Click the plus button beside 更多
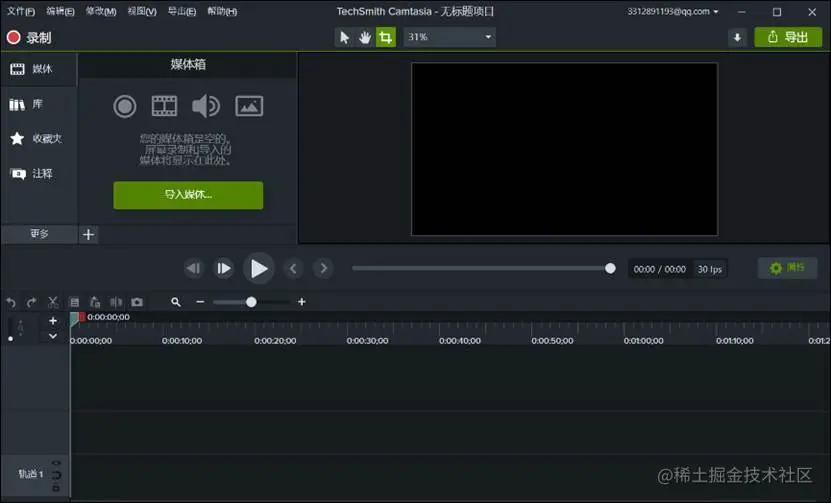This screenshot has height=503, width=831. [x=89, y=234]
